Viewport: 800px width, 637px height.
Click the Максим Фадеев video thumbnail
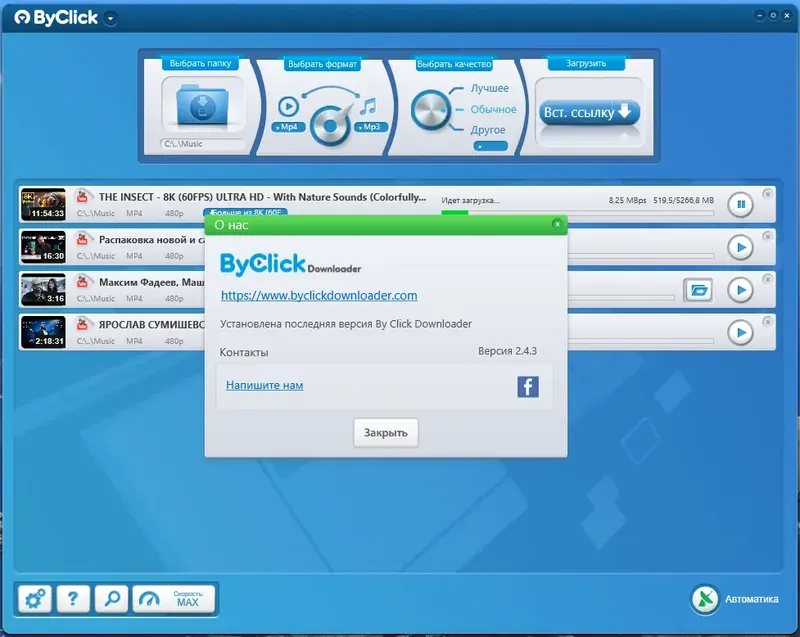(43, 289)
